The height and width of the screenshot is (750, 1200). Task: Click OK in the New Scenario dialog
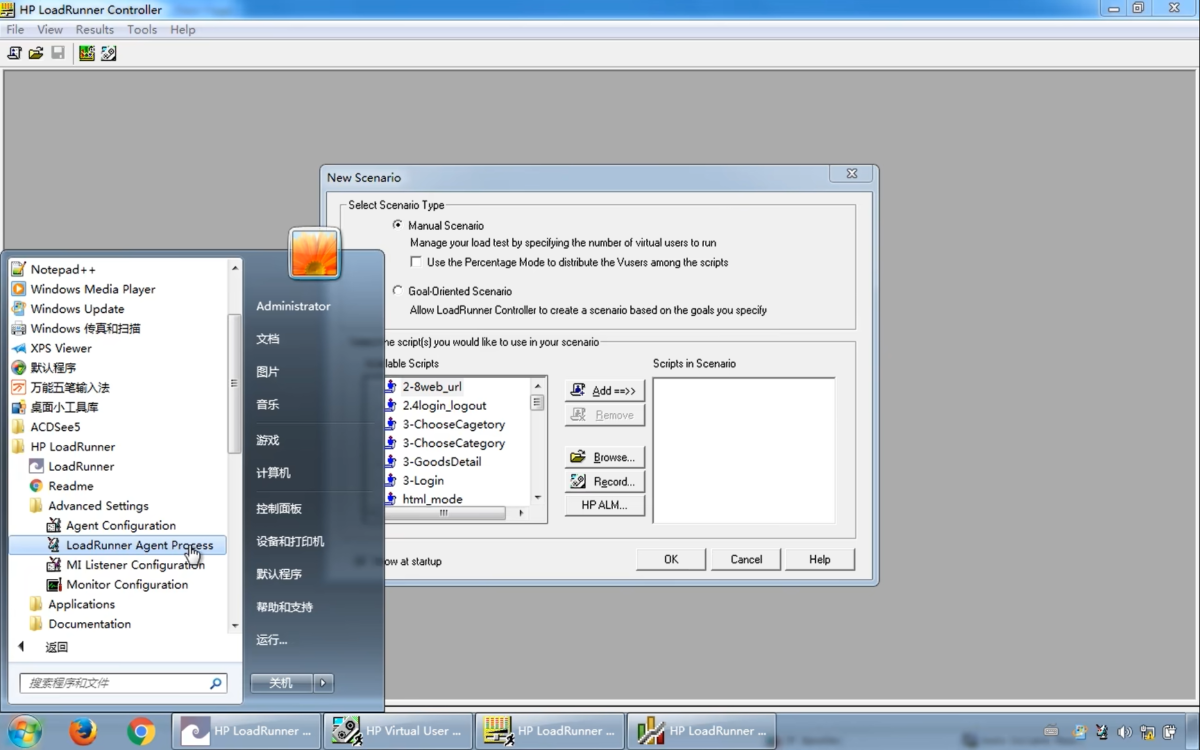click(x=671, y=559)
